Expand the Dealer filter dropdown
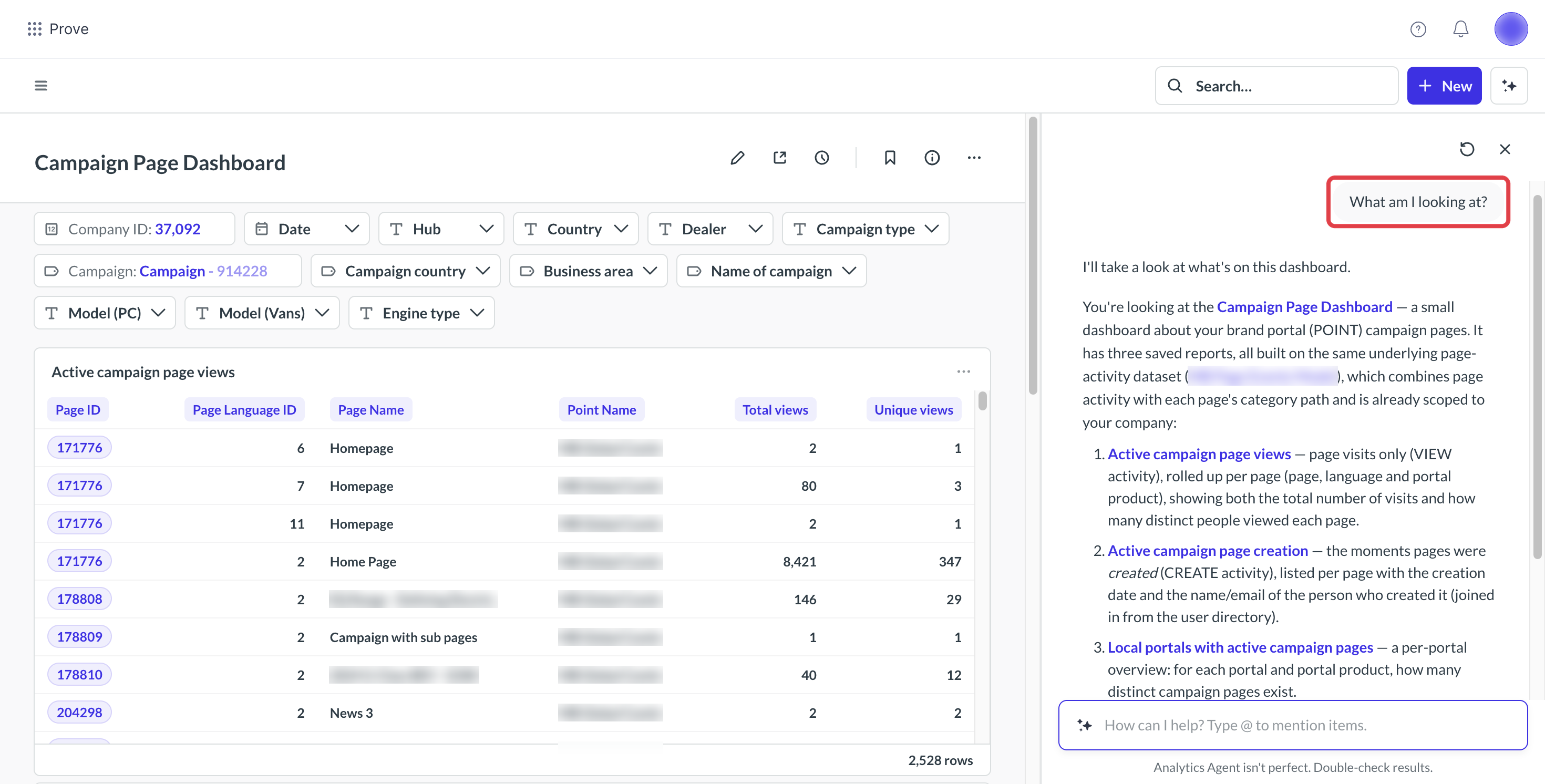The height and width of the screenshot is (784, 1545). point(710,229)
